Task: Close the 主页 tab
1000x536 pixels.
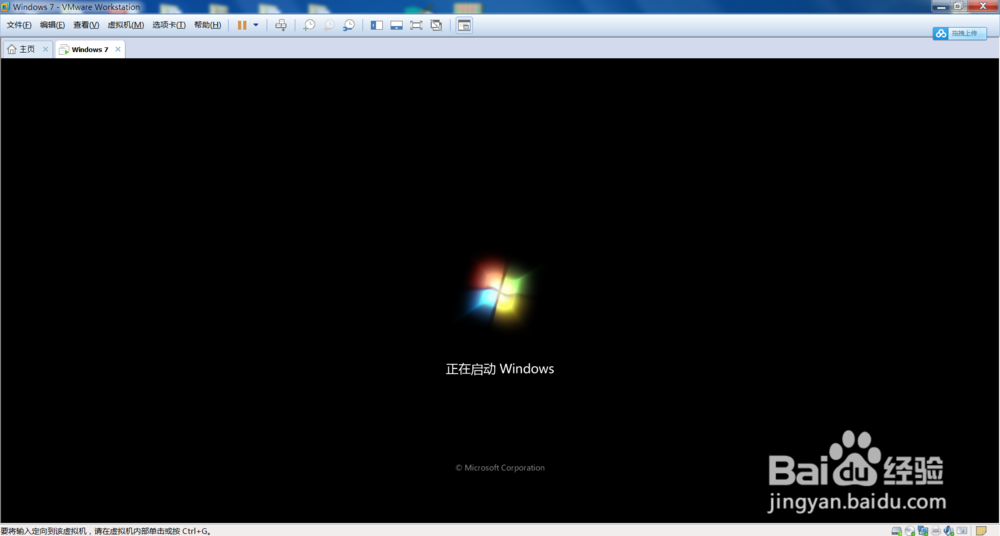Action: pyautogui.click(x=45, y=49)
